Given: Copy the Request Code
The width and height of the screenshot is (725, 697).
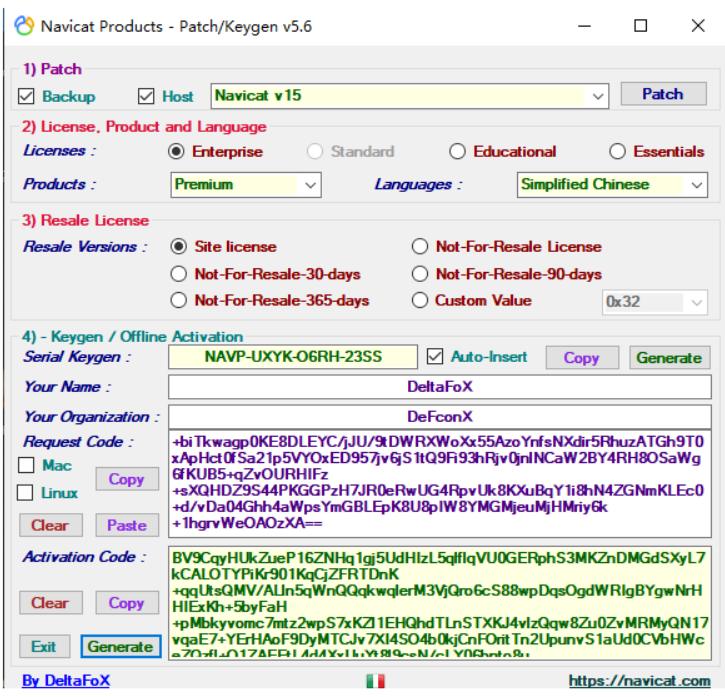Looking at the screenshot, I should pos(127,479).
